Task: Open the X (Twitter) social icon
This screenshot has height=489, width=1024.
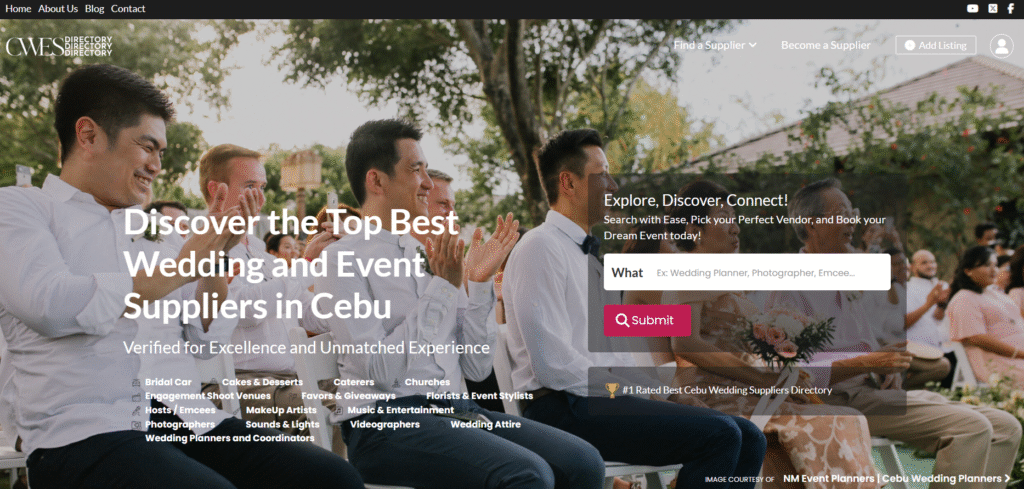Action: tap(993, 8)
